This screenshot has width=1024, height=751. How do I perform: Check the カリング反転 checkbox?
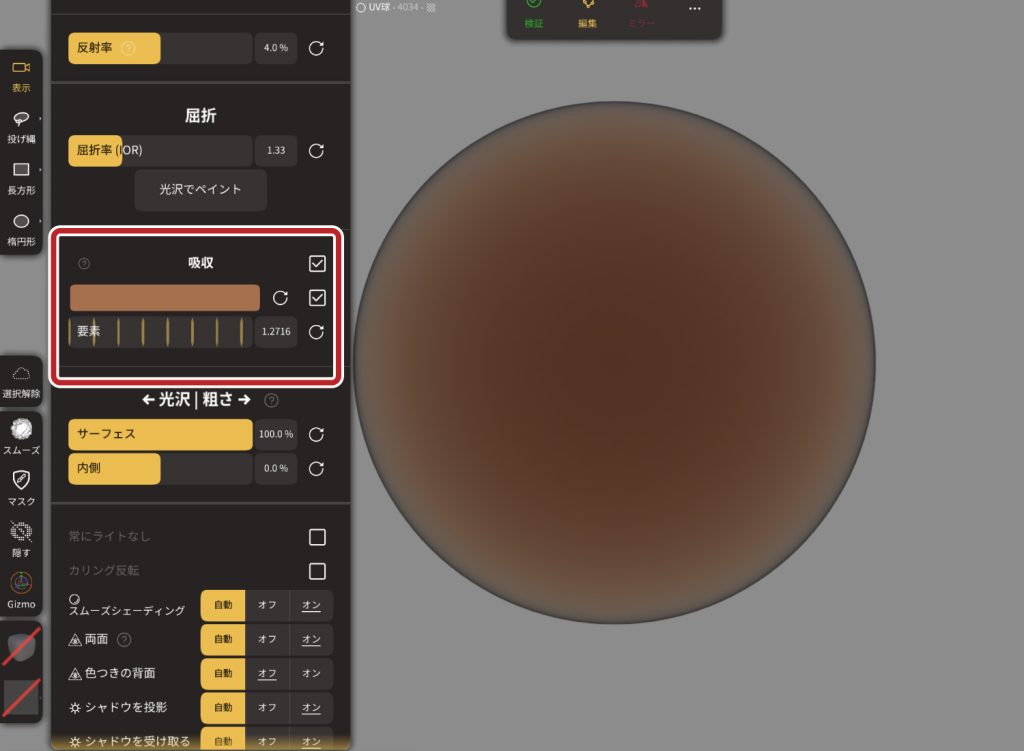point(317,571)
